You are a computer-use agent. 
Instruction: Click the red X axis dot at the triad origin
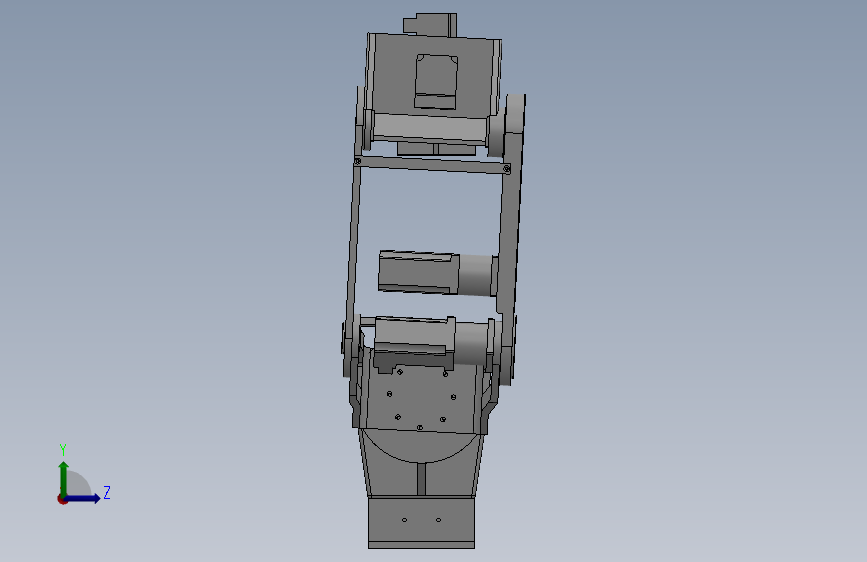(62, 499)
